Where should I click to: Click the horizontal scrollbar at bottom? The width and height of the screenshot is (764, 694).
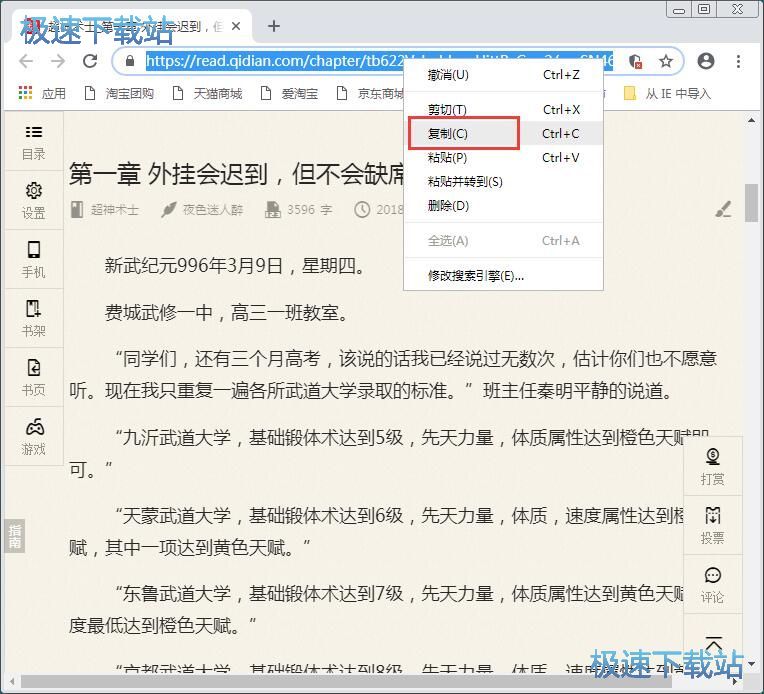click(x=346, y=681)
